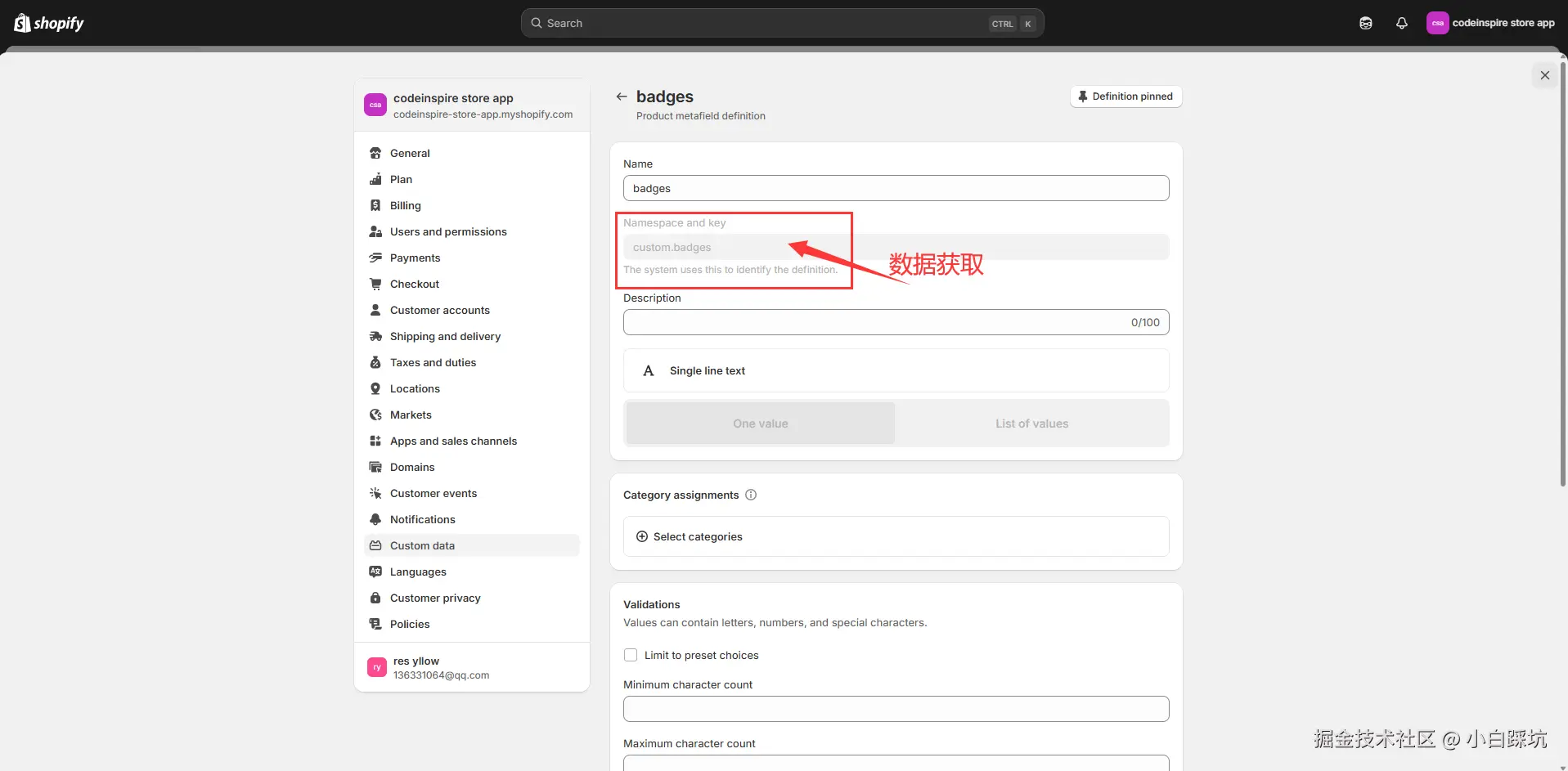Click the Customer accounts label in sidebar
Viewport: 1568px width, 771px height.
[440, 310]
